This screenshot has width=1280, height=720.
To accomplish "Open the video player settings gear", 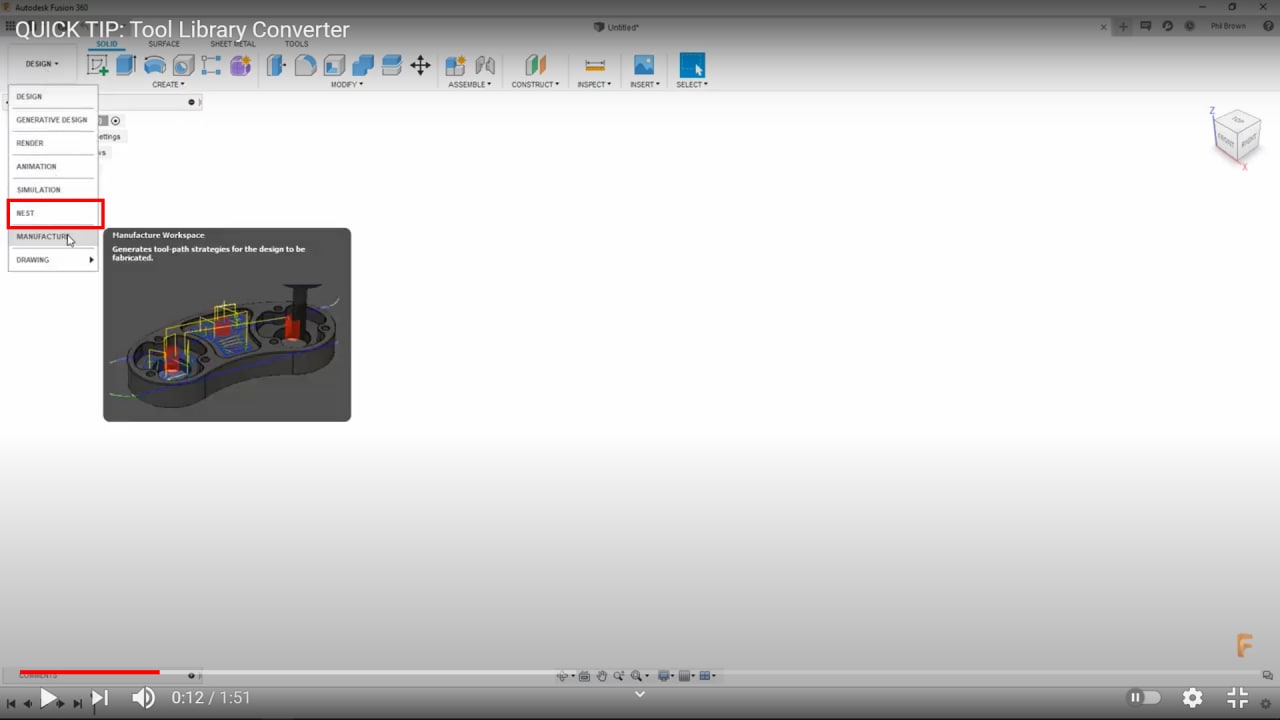I will tap(1192, 698).
